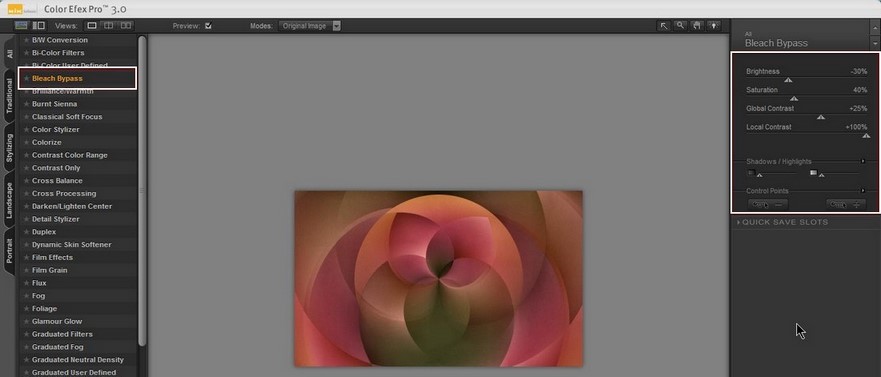881x377 pixels.
Task: Expand the Shadows / Highlights section
Action: tap(863, 161)
